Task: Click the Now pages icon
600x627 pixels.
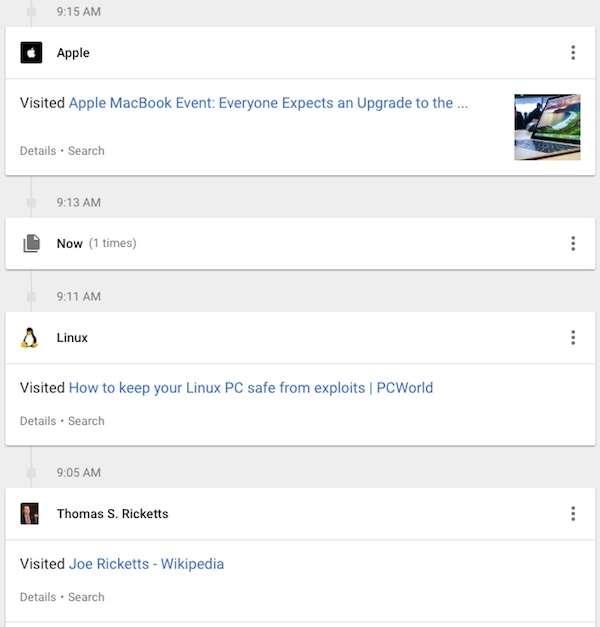Action: pos(31,243)
